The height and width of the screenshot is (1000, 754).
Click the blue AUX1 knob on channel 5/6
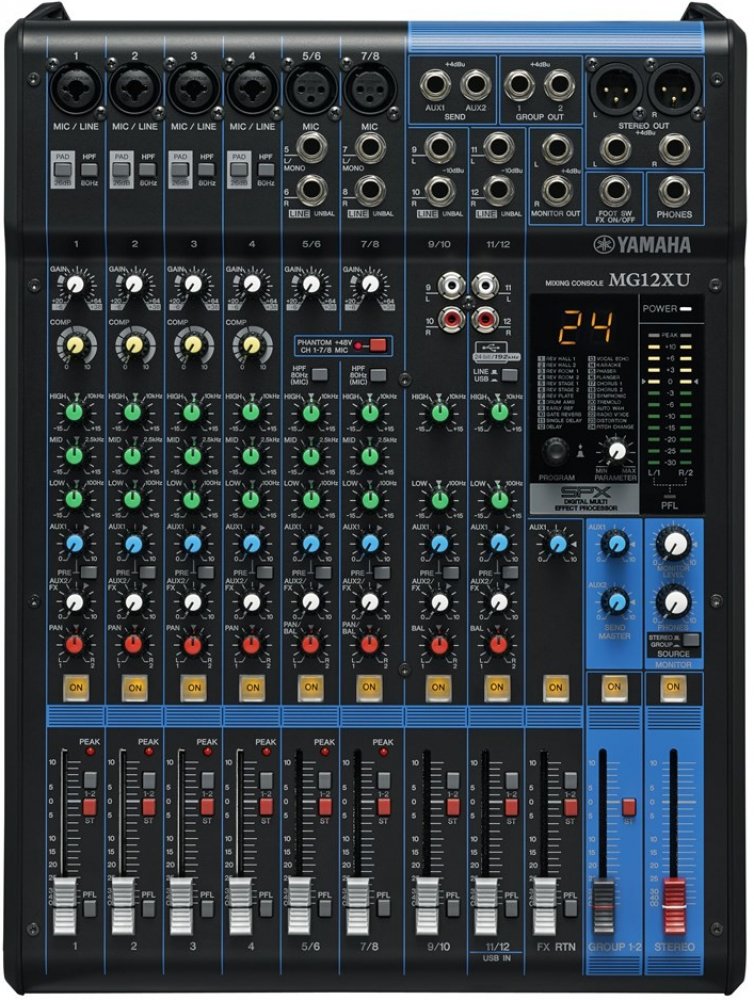point(310,543)
